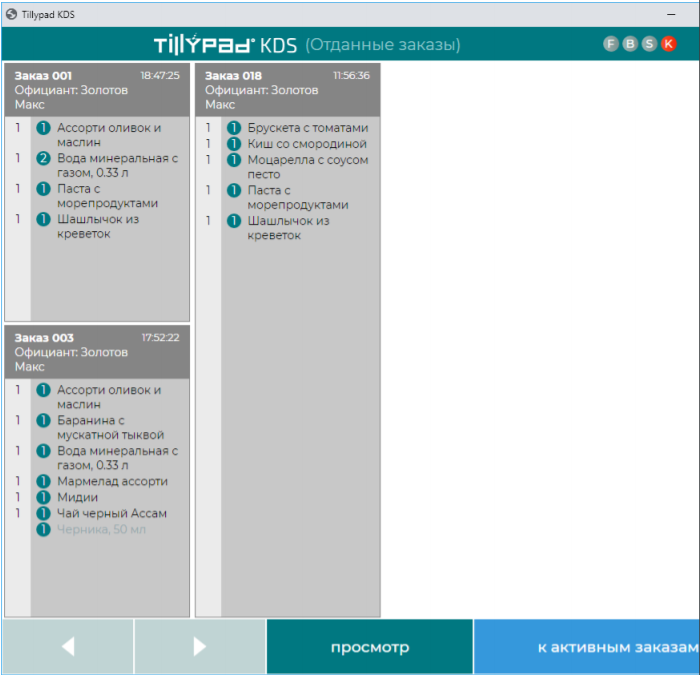The image size is (700, 675).
Task: Click the F status circle in header
Action: coord(611,44)
